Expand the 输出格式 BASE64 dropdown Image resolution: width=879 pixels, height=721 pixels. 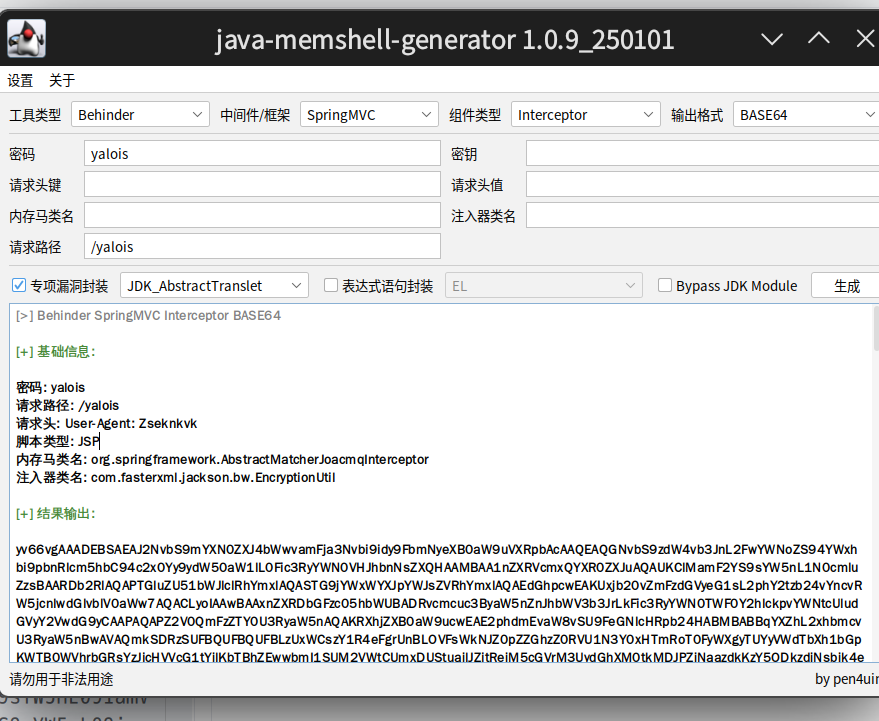806,114
